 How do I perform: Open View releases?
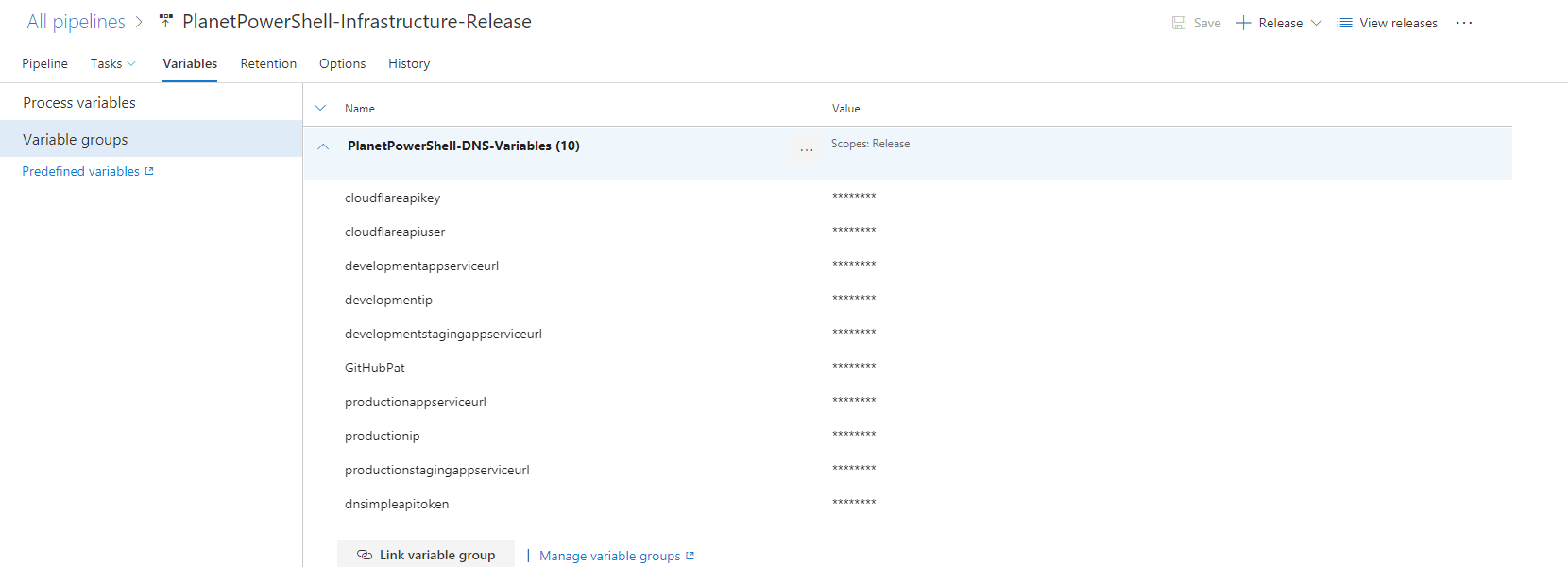click(x=1388, y=23)
